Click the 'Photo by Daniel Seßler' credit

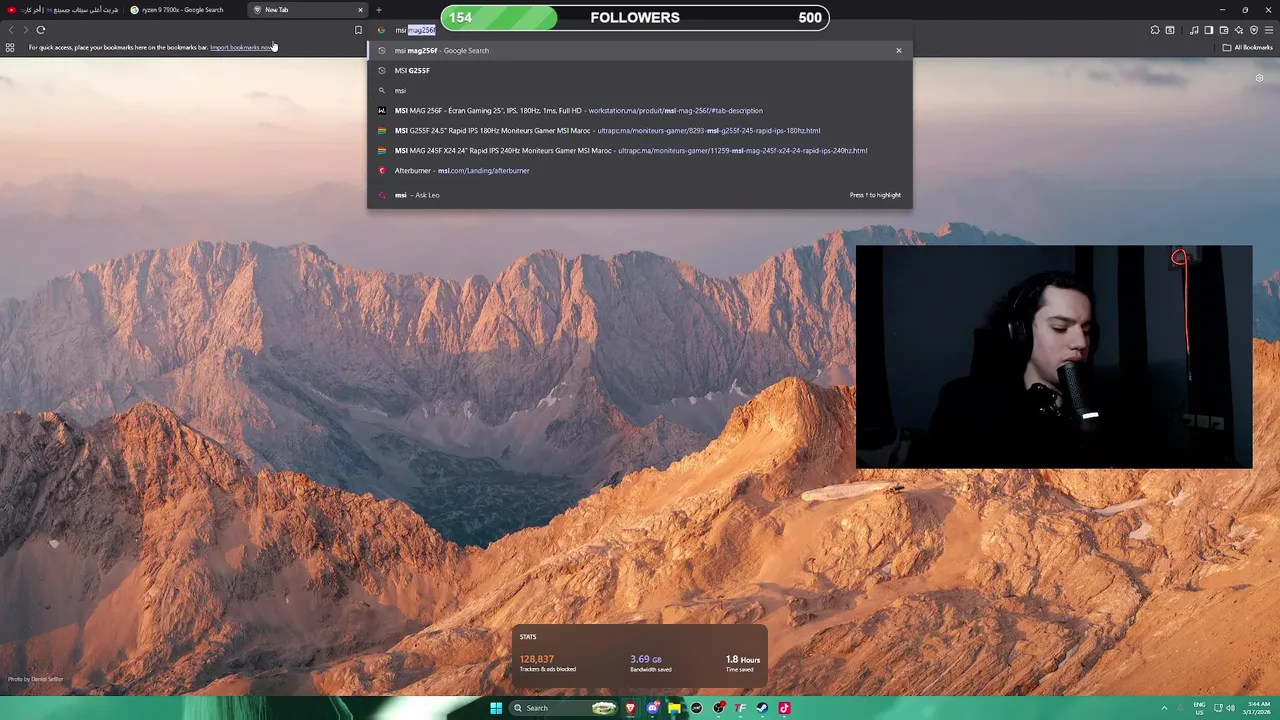pyautogui.click(x=35, y=679)
